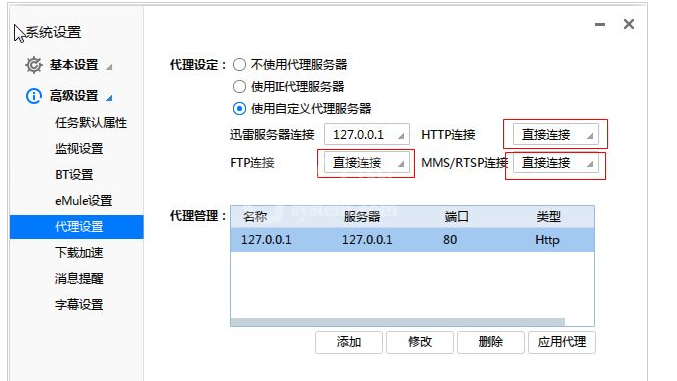Collapse the 高级设置 section arrow

click(x=109, y=98)
